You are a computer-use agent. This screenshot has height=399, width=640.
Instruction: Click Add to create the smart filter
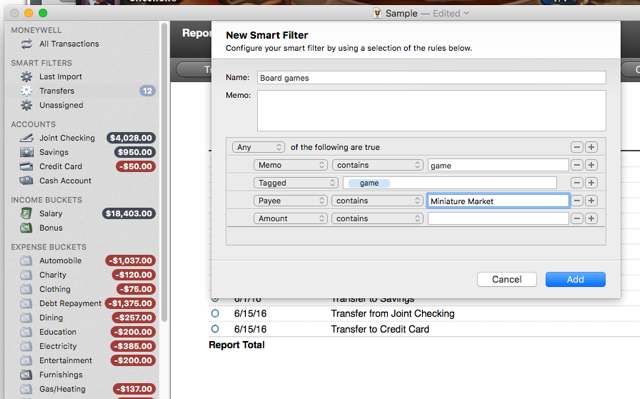575,279
